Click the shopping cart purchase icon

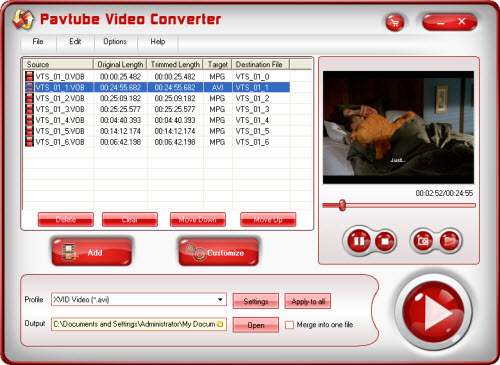click(x=395, y=23)
